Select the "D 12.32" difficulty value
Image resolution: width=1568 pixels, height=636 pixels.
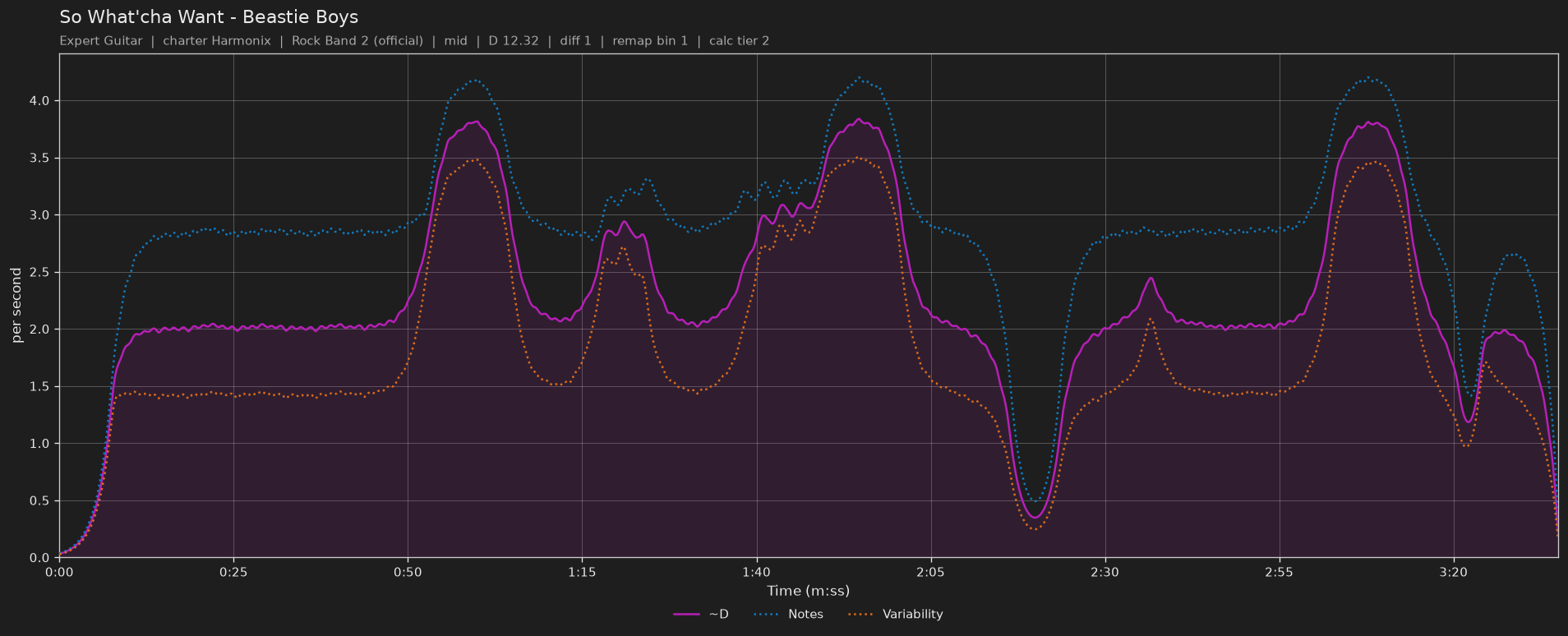(x=514, y=41)
